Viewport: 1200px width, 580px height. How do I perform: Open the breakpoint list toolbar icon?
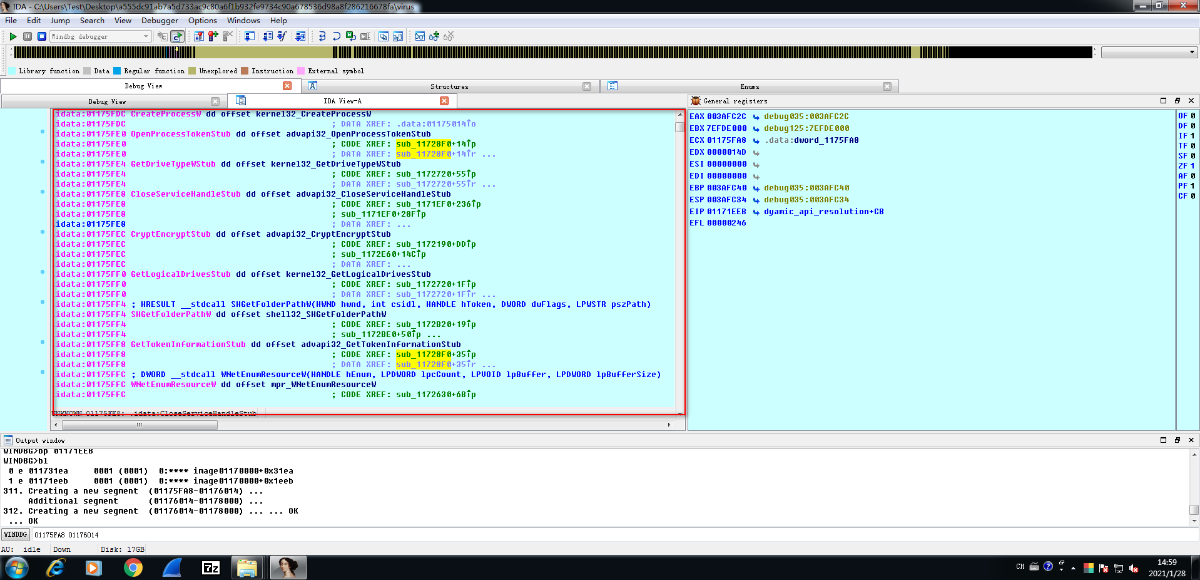point(199,36)
